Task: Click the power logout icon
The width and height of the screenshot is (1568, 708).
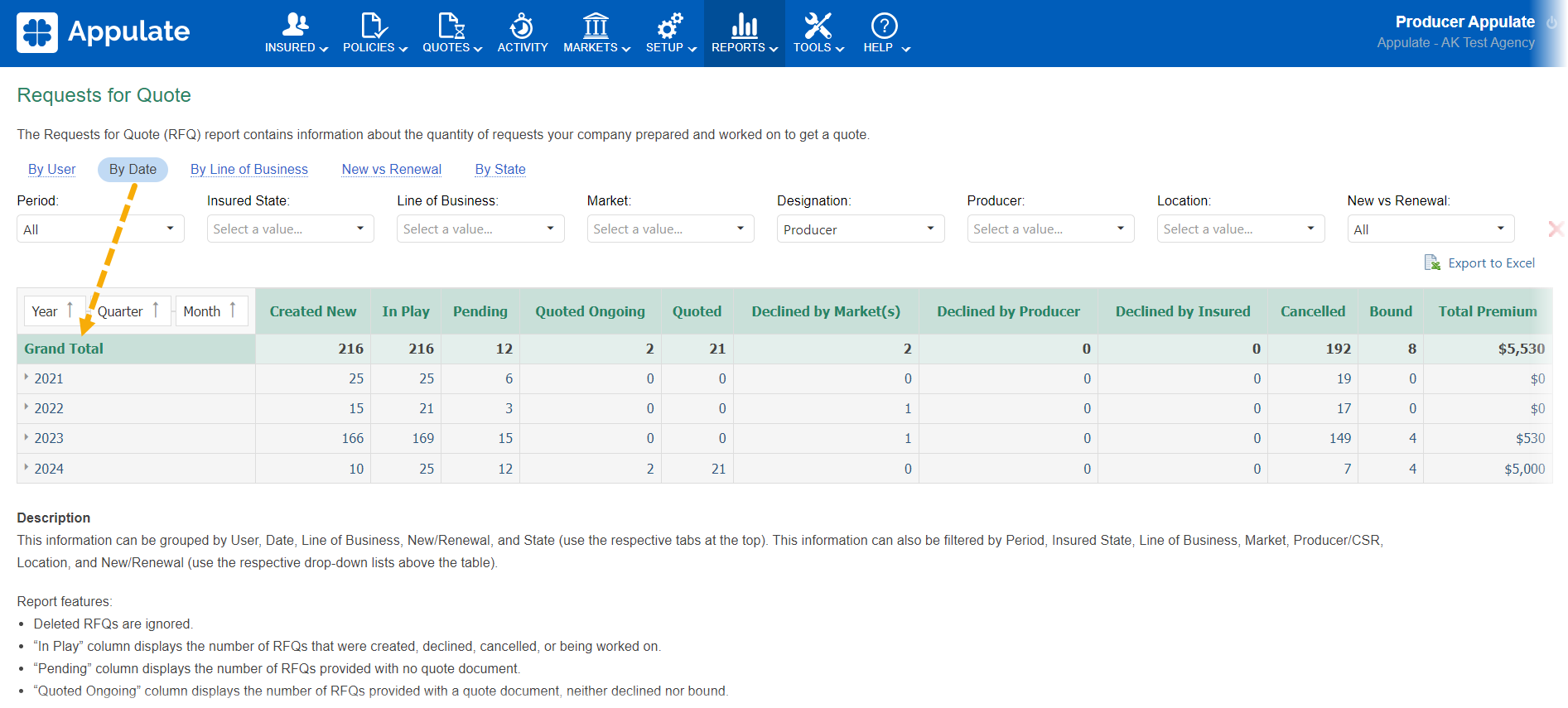Action: (x=1551, y=22)
